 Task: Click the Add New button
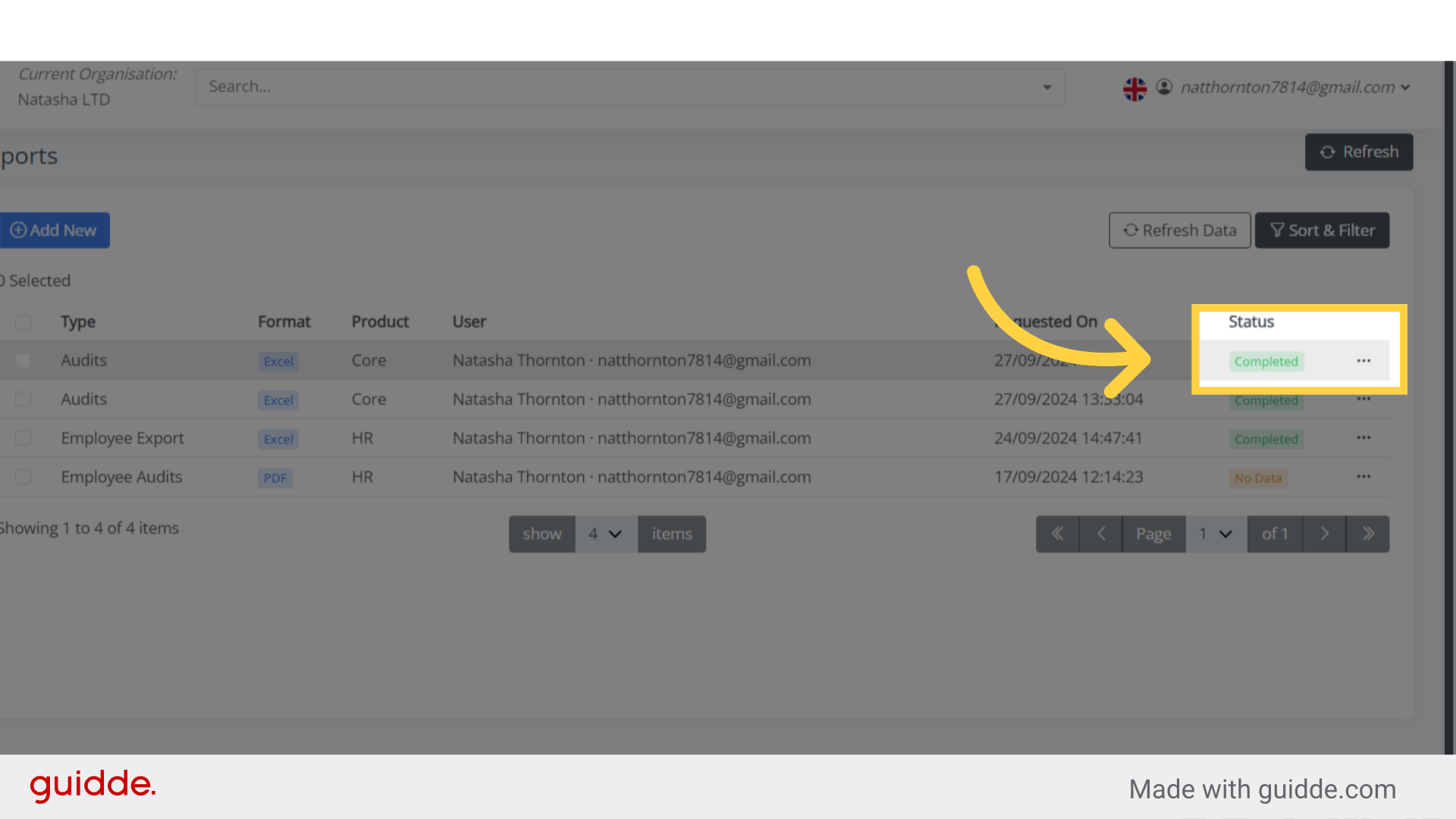coord(54,231)
